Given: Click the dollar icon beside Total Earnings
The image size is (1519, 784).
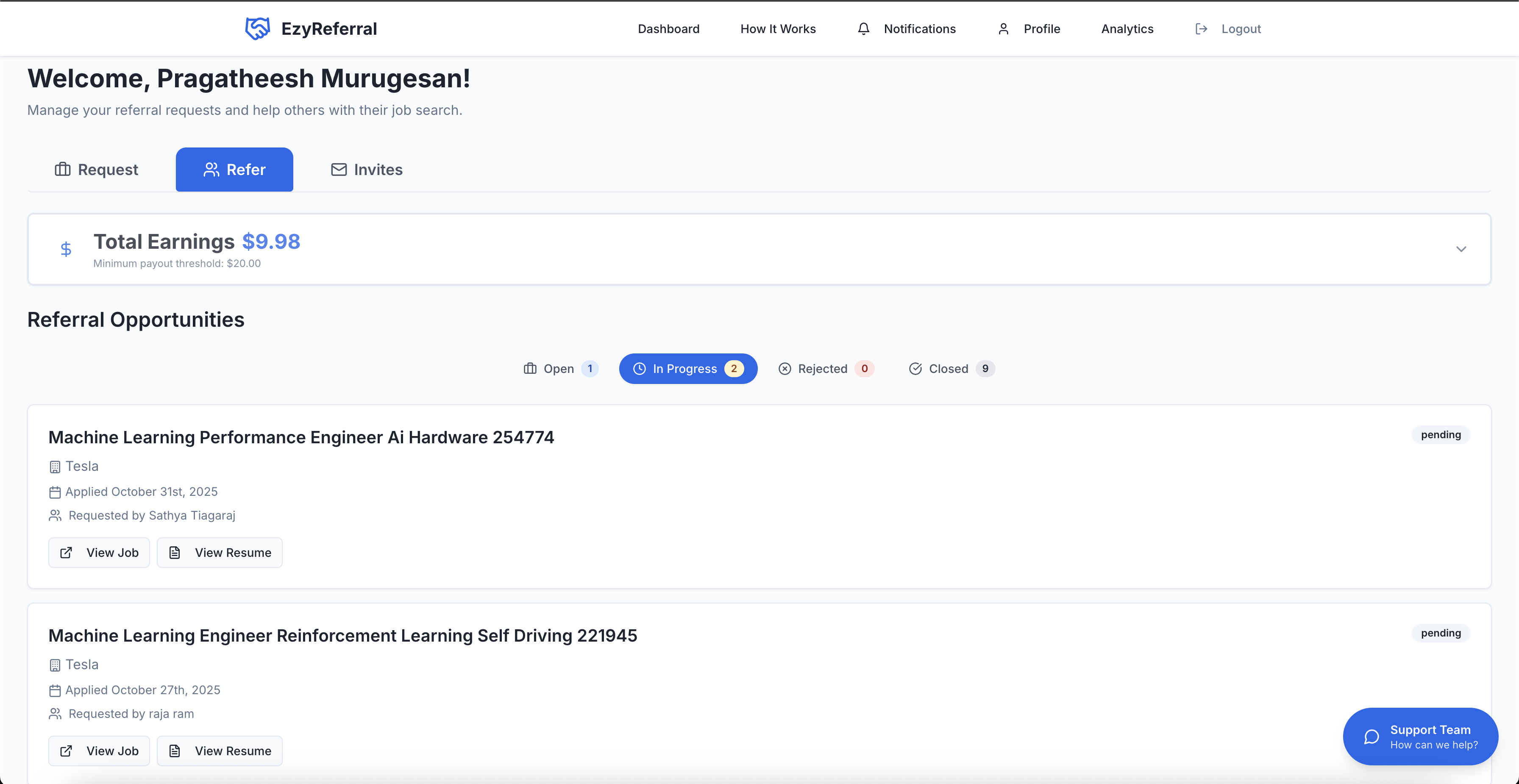Looking at the screenshot, I should click(x=66, y=249).
